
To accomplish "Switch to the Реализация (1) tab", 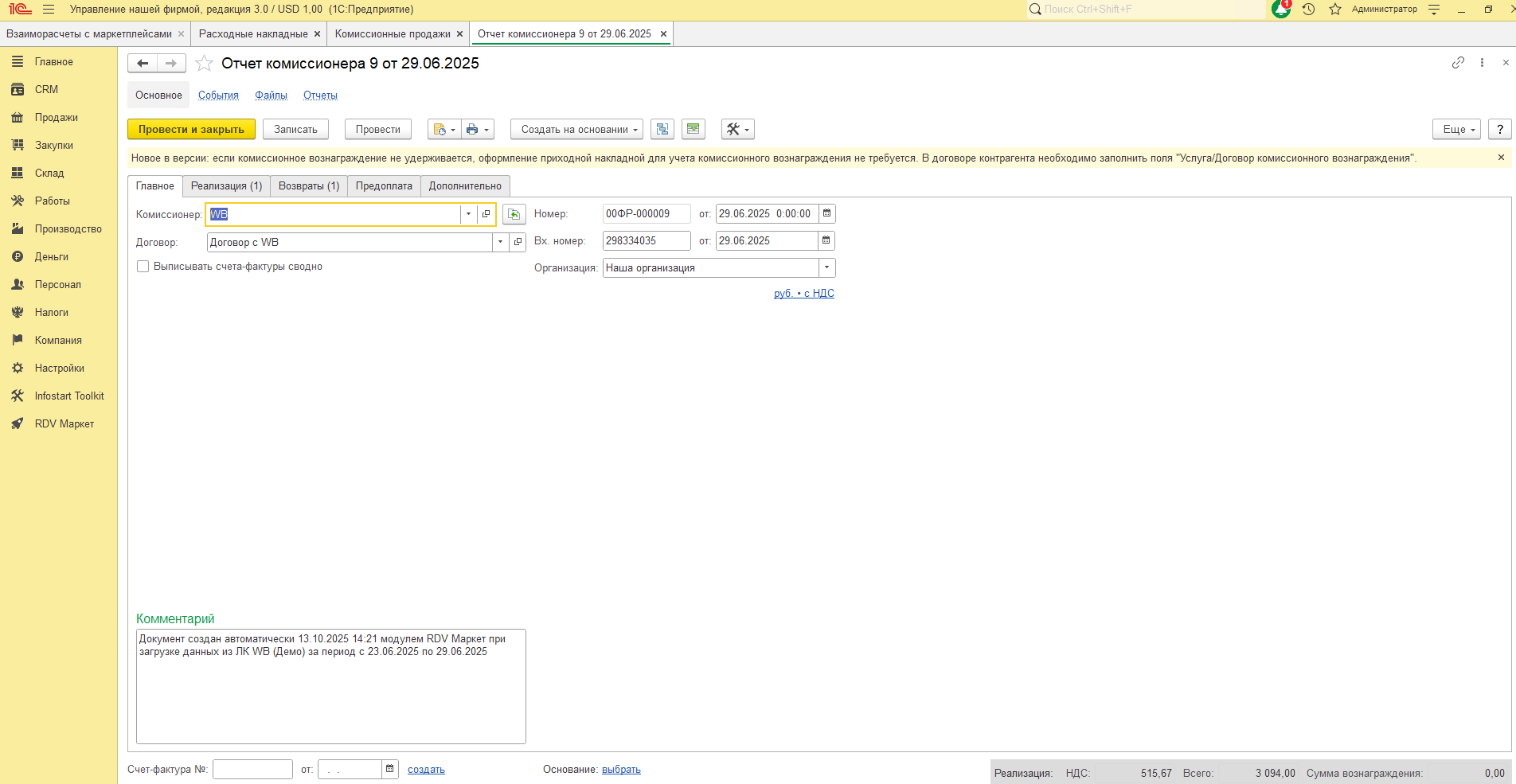I will click(x=226, y=185).
